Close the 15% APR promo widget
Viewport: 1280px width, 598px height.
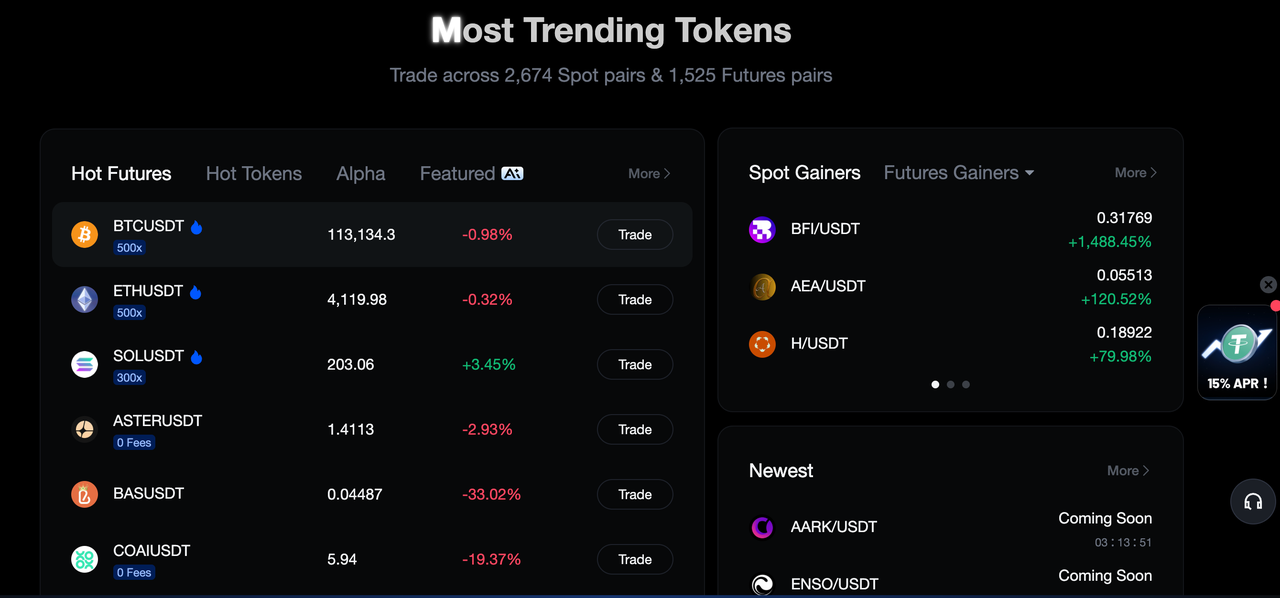click(1268, 285)
